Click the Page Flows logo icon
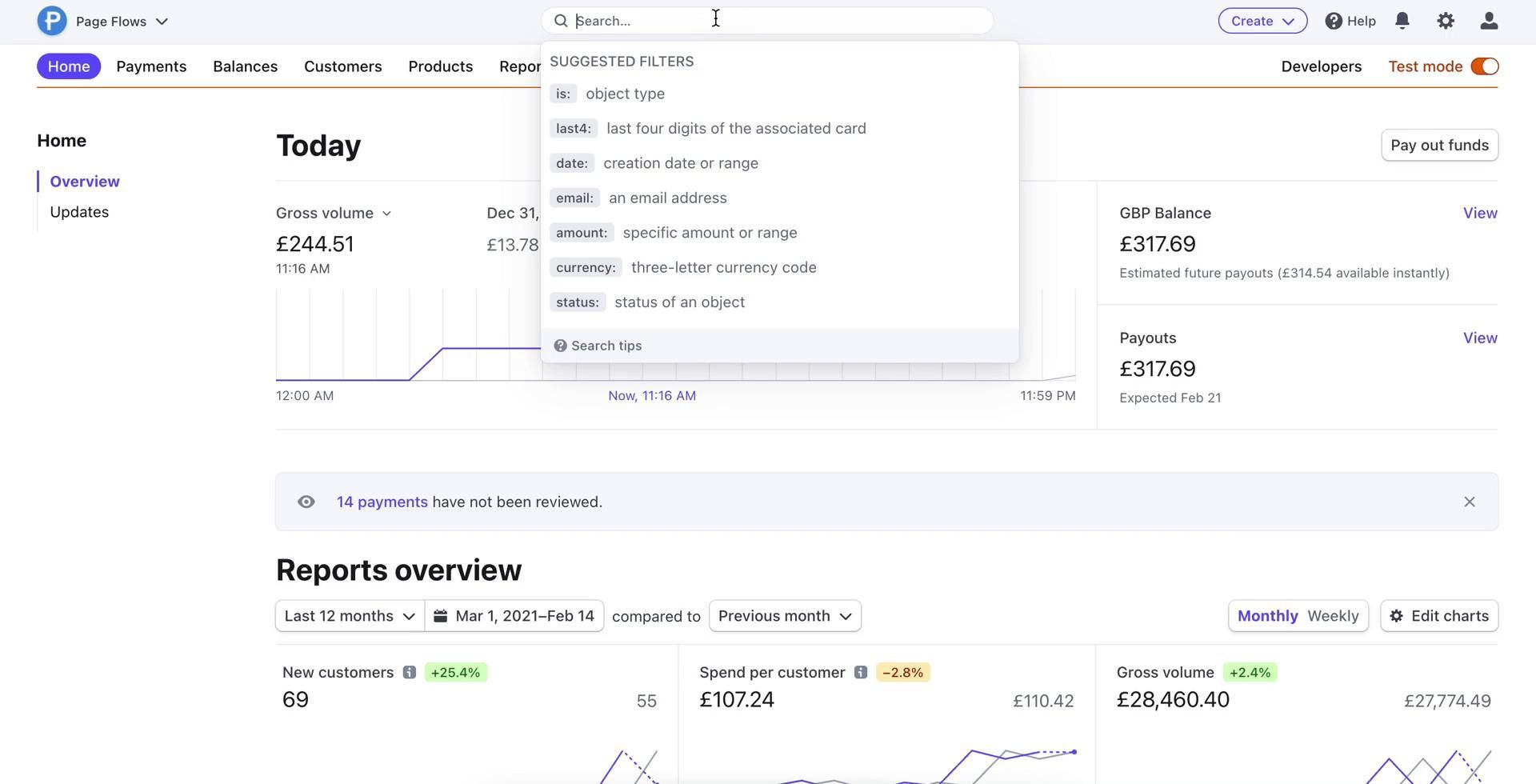Screen dimensions: 1536x784 tap(52, 21)
